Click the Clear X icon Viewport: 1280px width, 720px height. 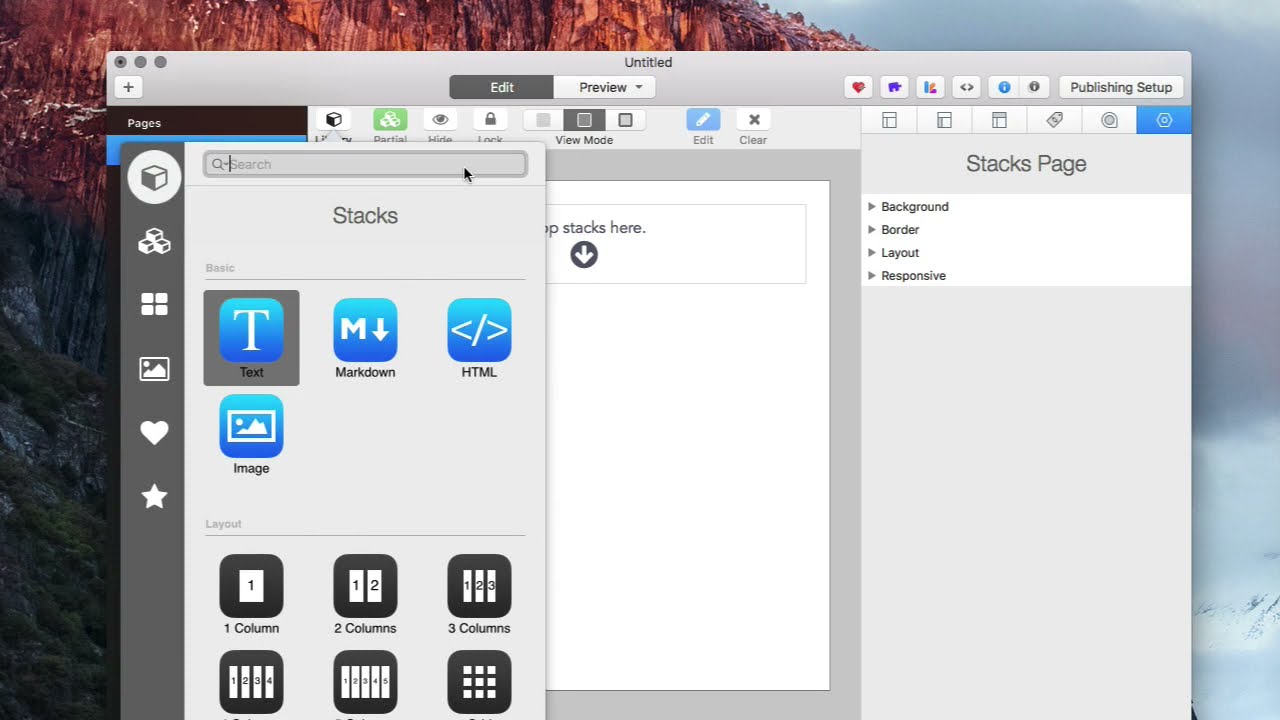pos(754,120)
